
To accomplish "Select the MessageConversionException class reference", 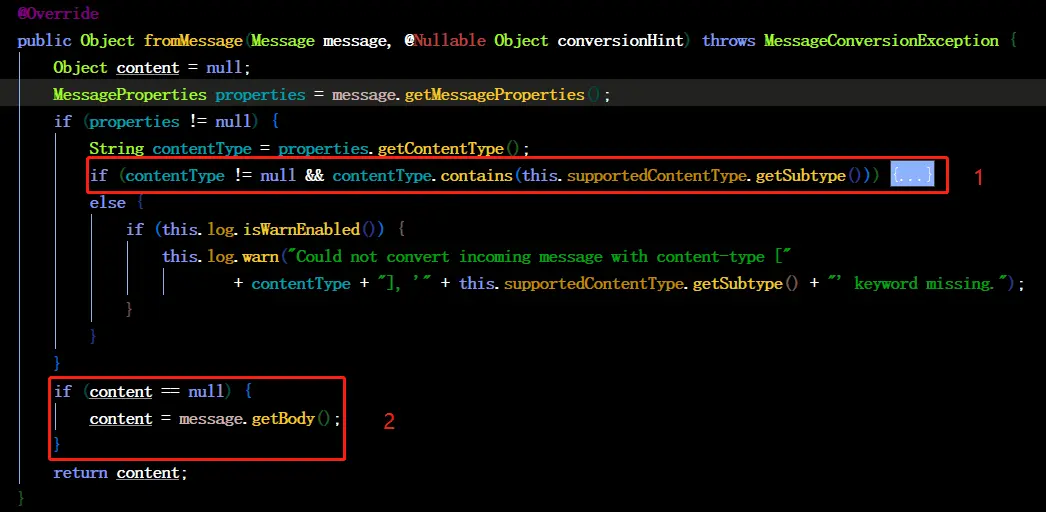I will point(881,41).
